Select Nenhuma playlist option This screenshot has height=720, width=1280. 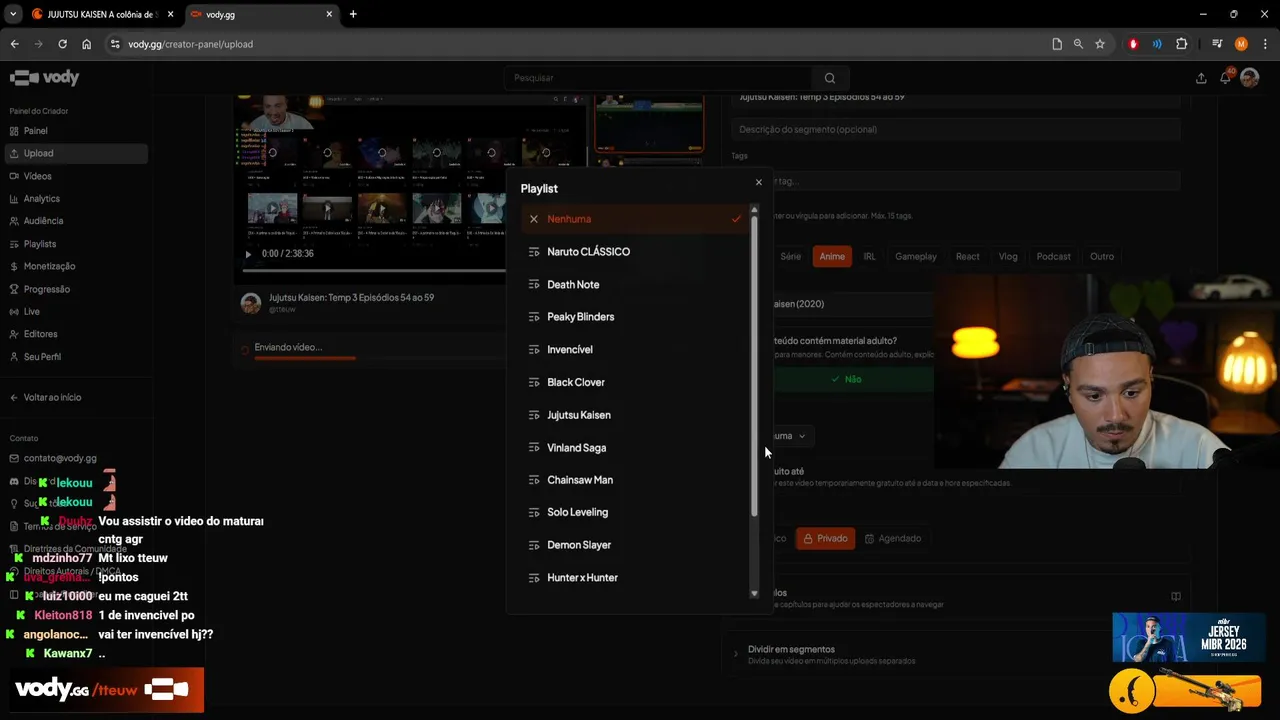pos(634,219)
